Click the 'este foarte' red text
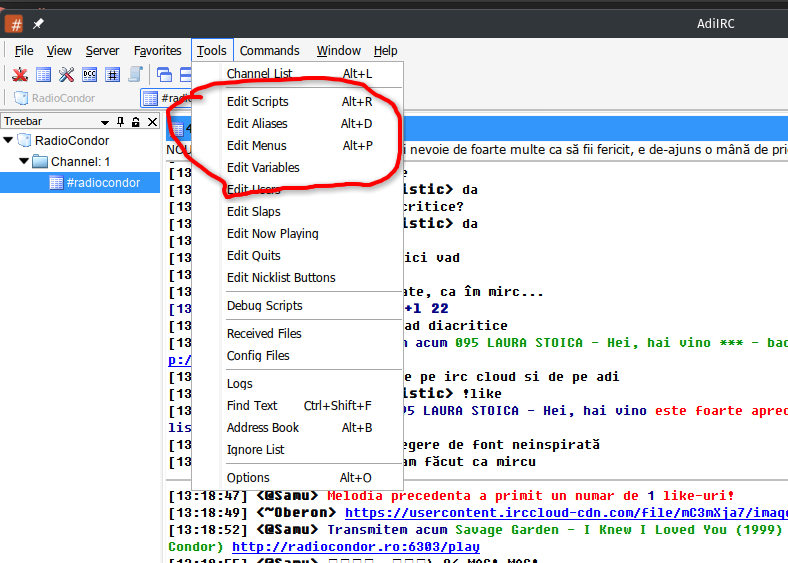The image size is (788, 563). (699, 411)
